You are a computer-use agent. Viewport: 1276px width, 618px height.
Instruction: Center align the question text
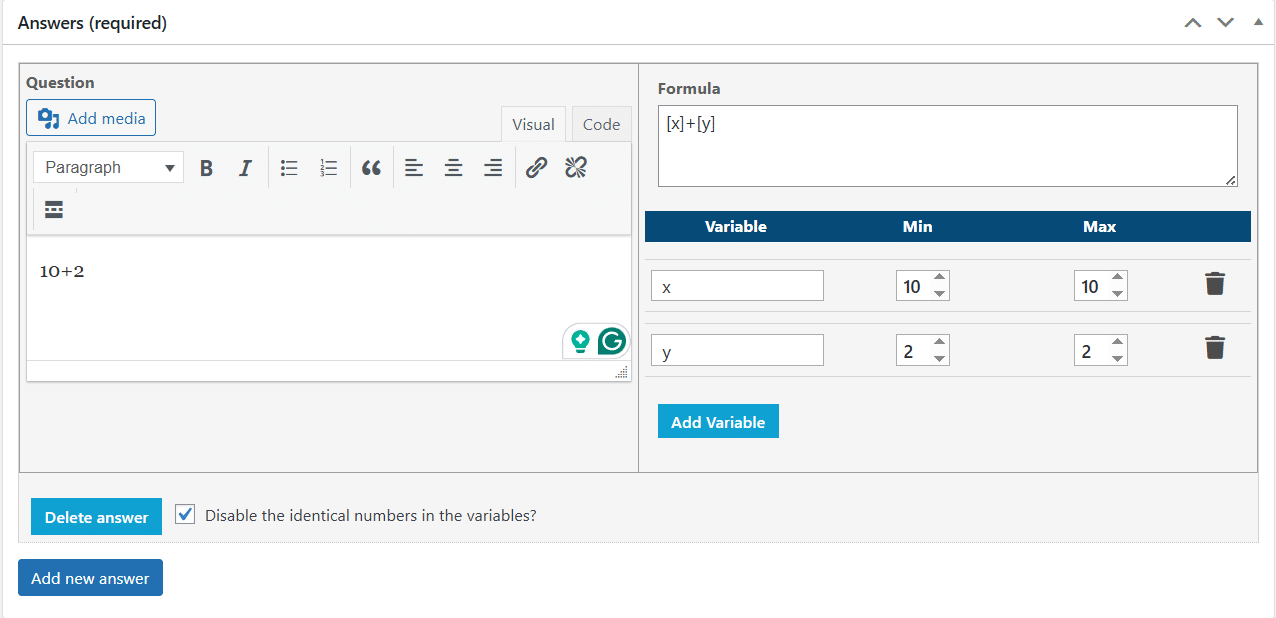coord(453,168)
